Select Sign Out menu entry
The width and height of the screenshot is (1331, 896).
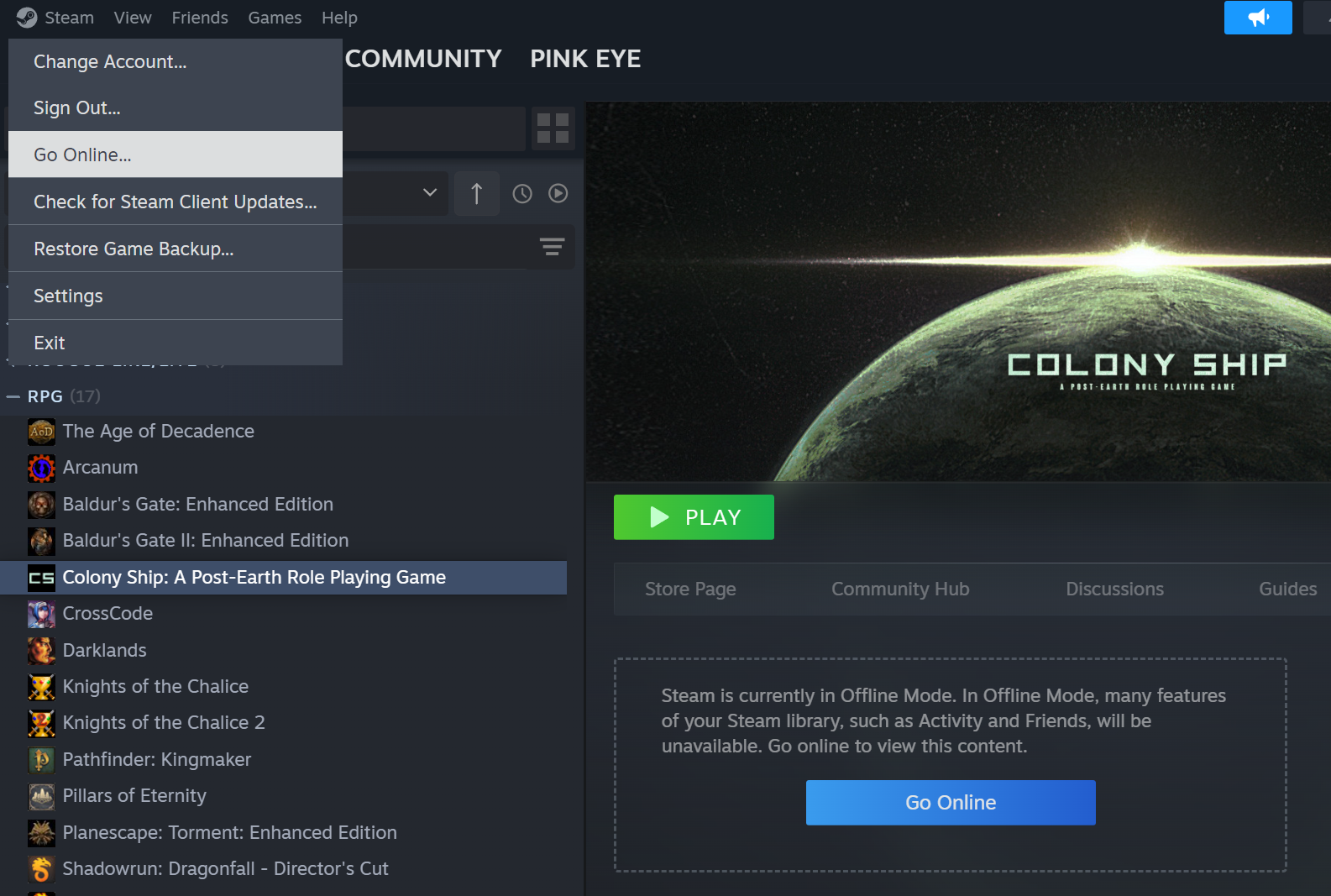(x=176, y=108)
